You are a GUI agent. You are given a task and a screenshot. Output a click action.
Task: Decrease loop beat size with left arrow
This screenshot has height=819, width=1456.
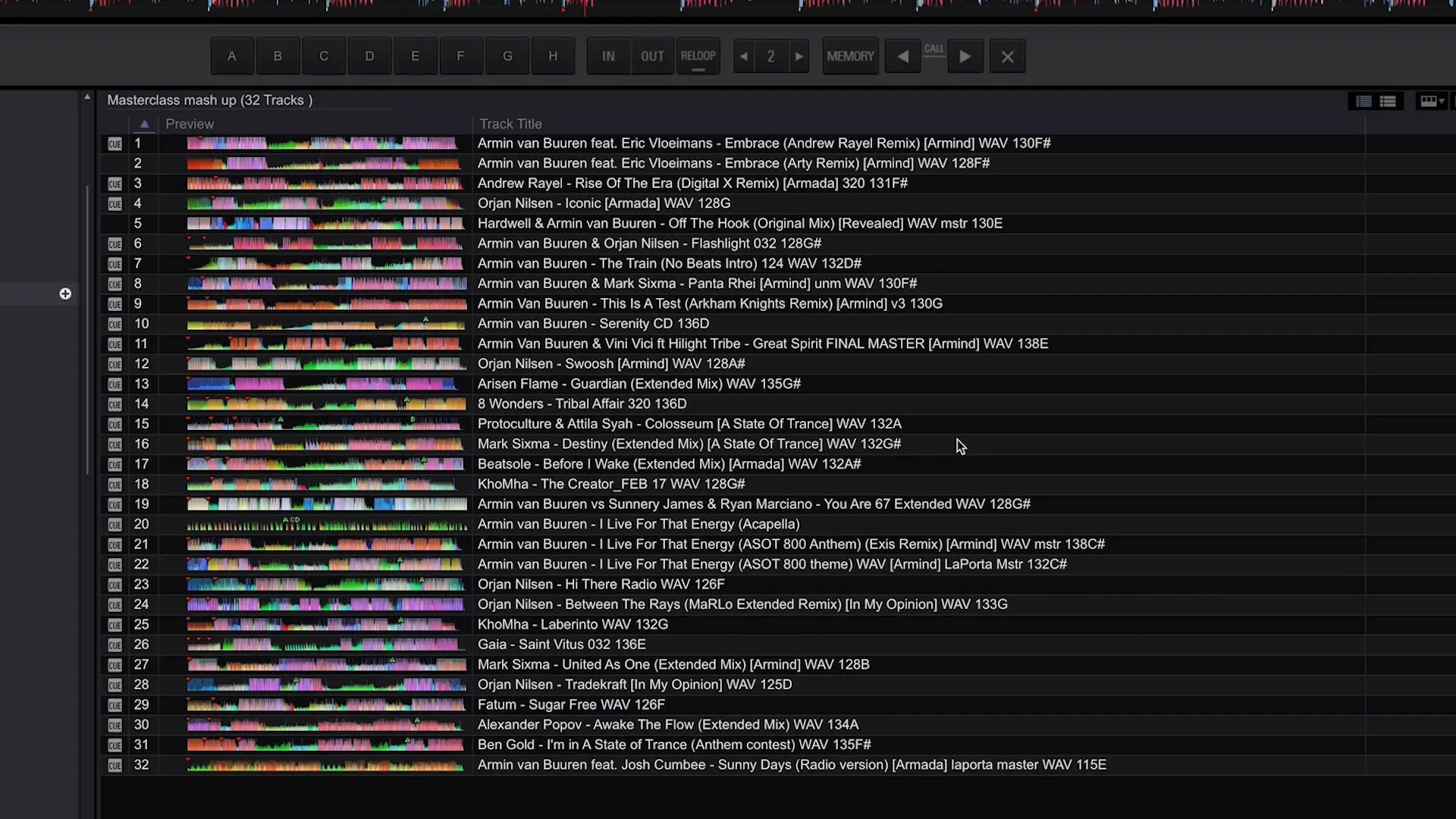tap(744, 56)
